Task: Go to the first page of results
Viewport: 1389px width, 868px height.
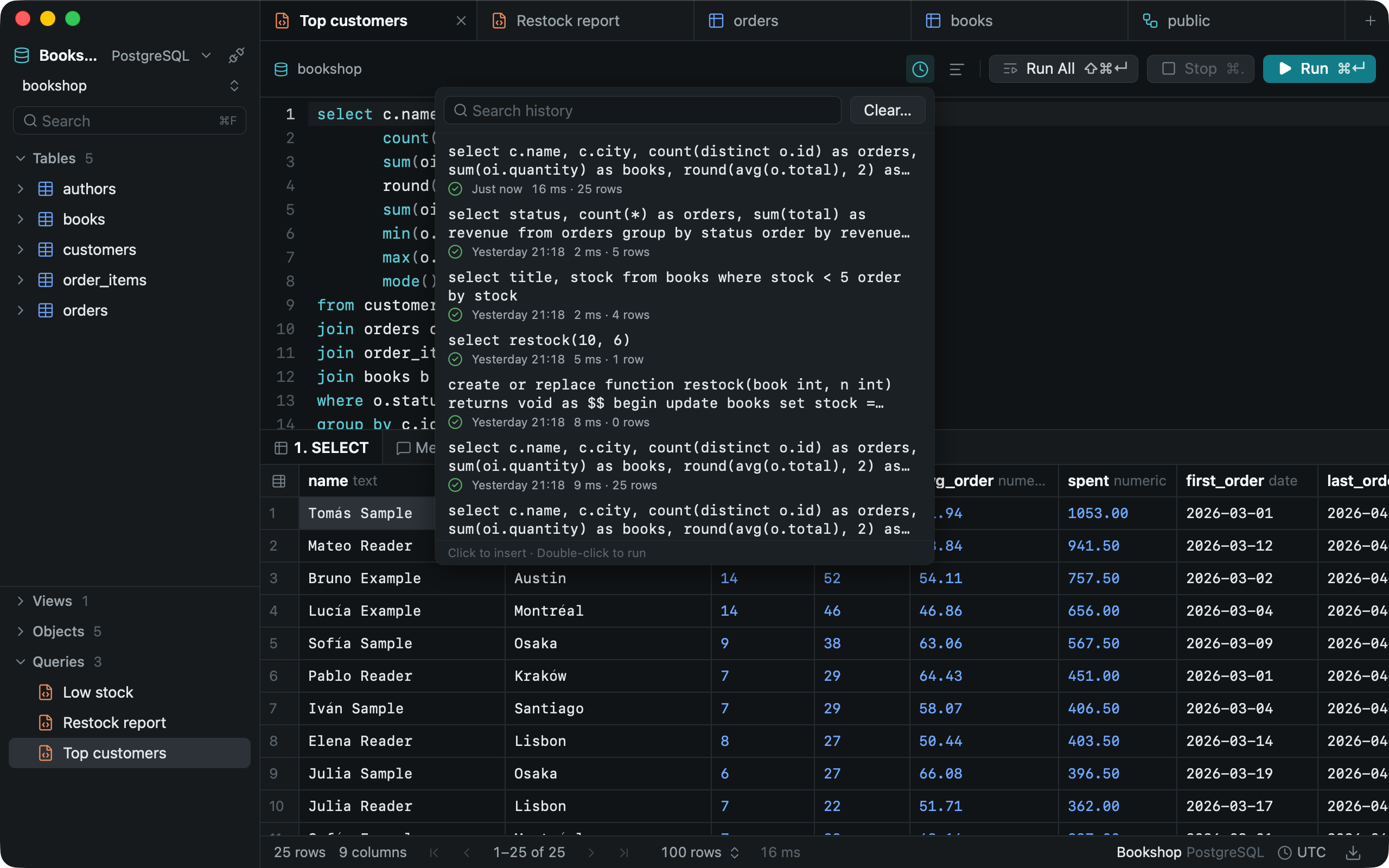Action: click(435, 852)
